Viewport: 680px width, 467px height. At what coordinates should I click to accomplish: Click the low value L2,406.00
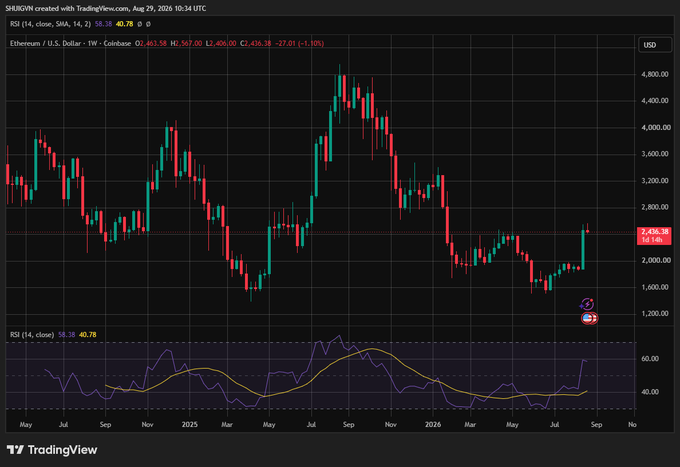pos(221,43)
